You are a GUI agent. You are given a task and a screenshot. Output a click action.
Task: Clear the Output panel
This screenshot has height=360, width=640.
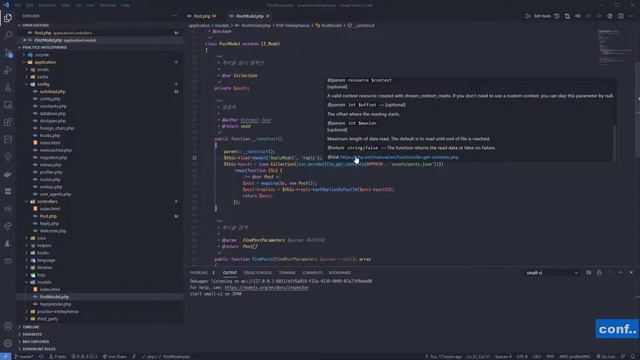coord(589,272)
